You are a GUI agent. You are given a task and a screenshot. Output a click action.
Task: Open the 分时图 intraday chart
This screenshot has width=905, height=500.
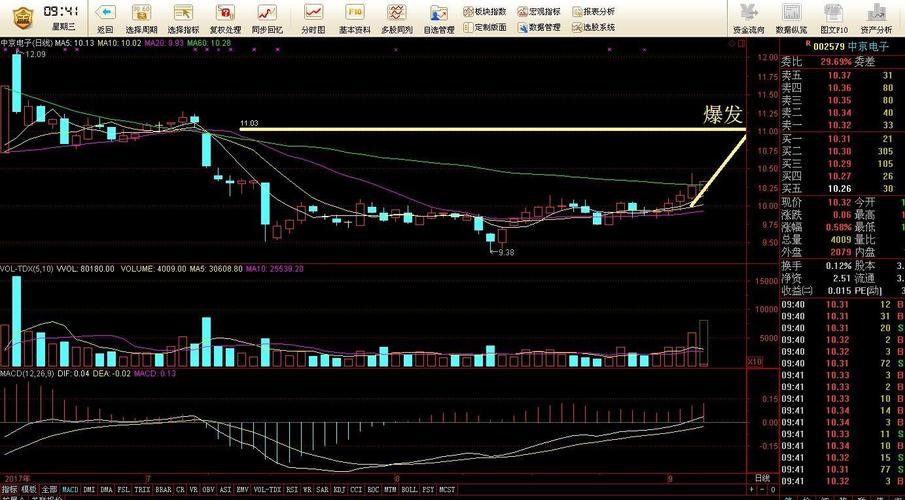pyautogui.click(x=313, y=18)
